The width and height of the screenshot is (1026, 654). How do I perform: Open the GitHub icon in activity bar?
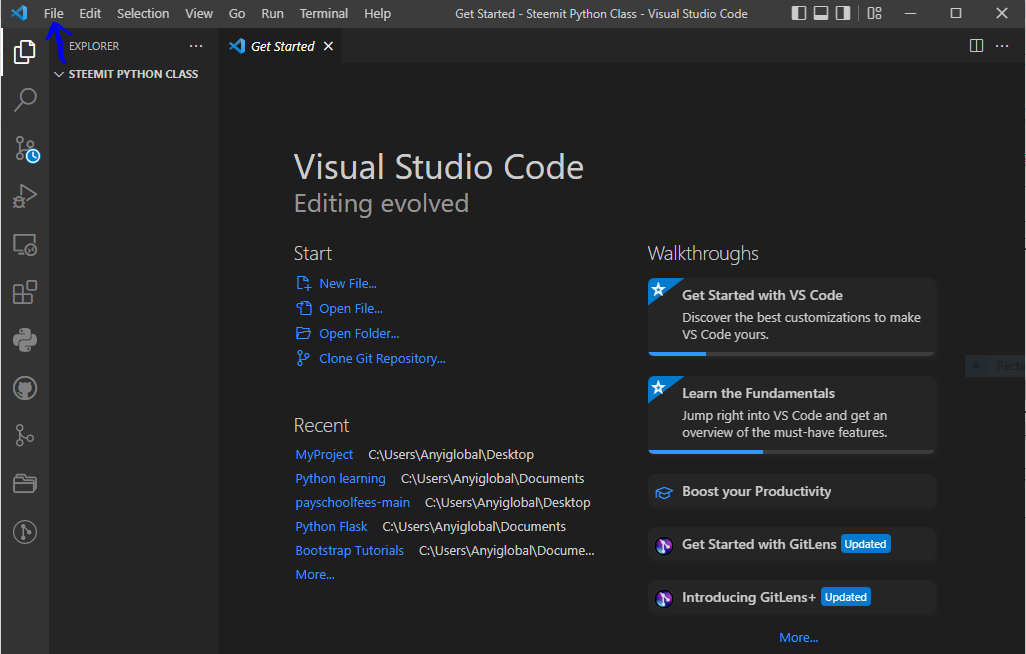point(25,388)
